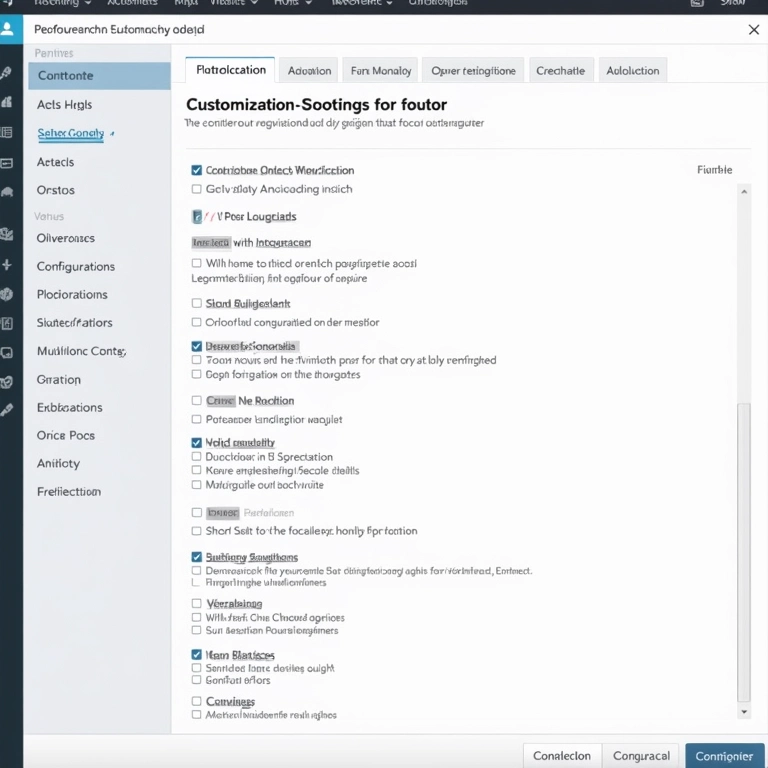Uncheck the Suubiiang Sawgttions checkbox
Screen dimensions: 768x768
point(196,557)
